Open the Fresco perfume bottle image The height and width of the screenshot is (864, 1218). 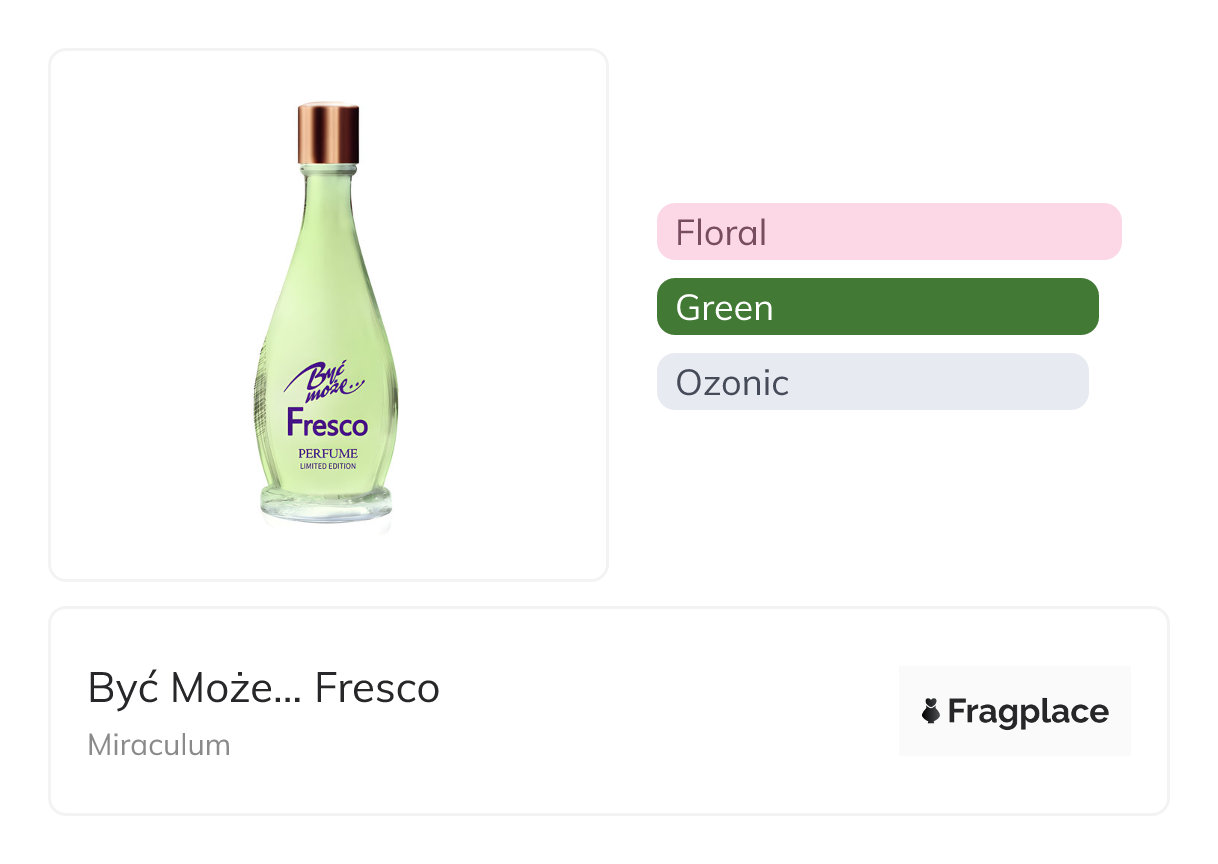[328, 315]
